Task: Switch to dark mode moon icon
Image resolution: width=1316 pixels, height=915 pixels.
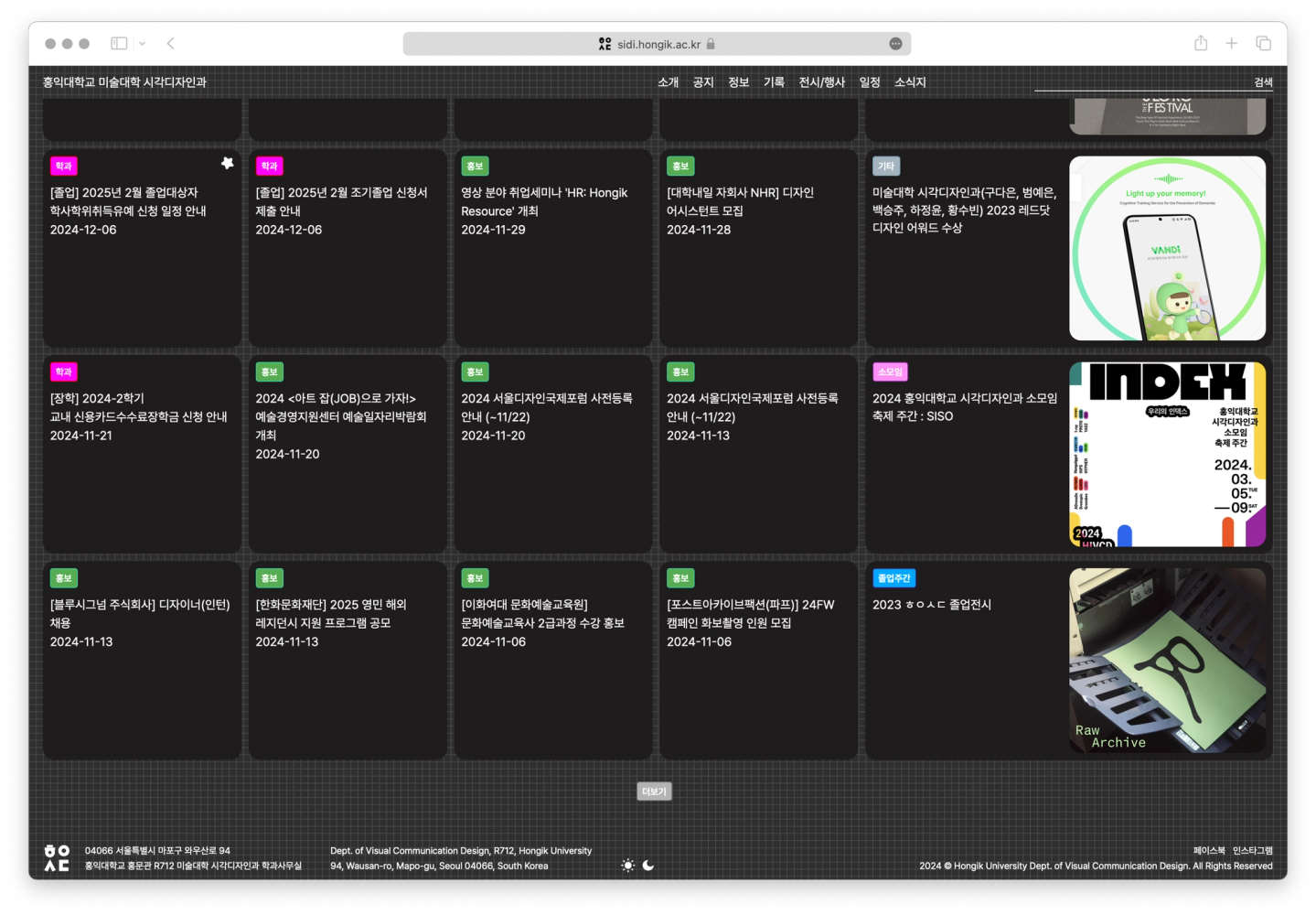Action: [648, 866]
